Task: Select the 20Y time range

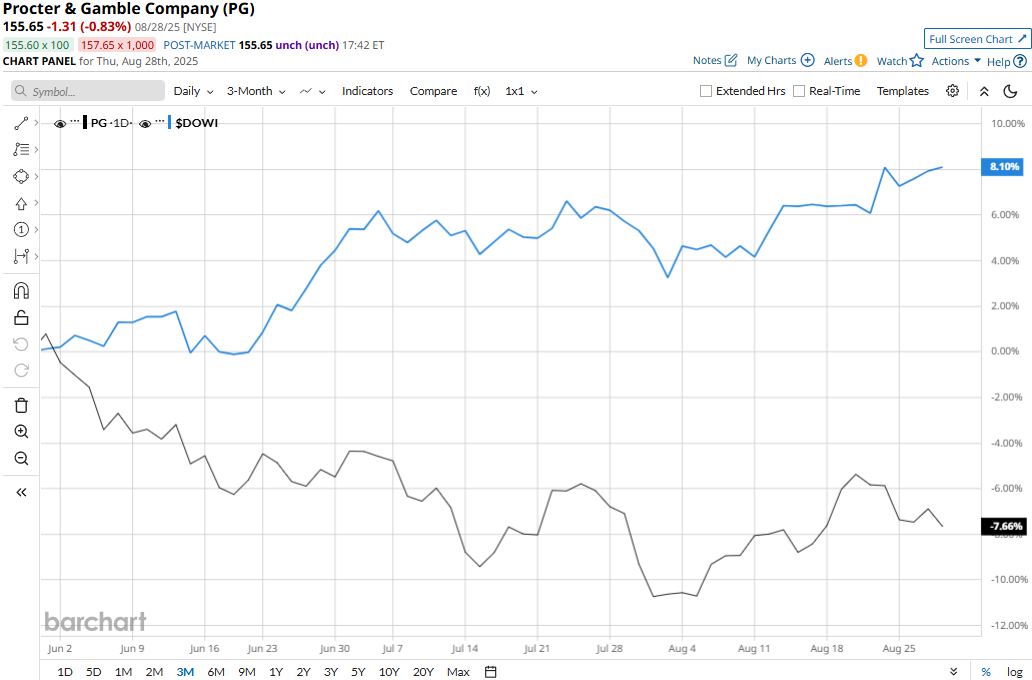Action: 423,671
